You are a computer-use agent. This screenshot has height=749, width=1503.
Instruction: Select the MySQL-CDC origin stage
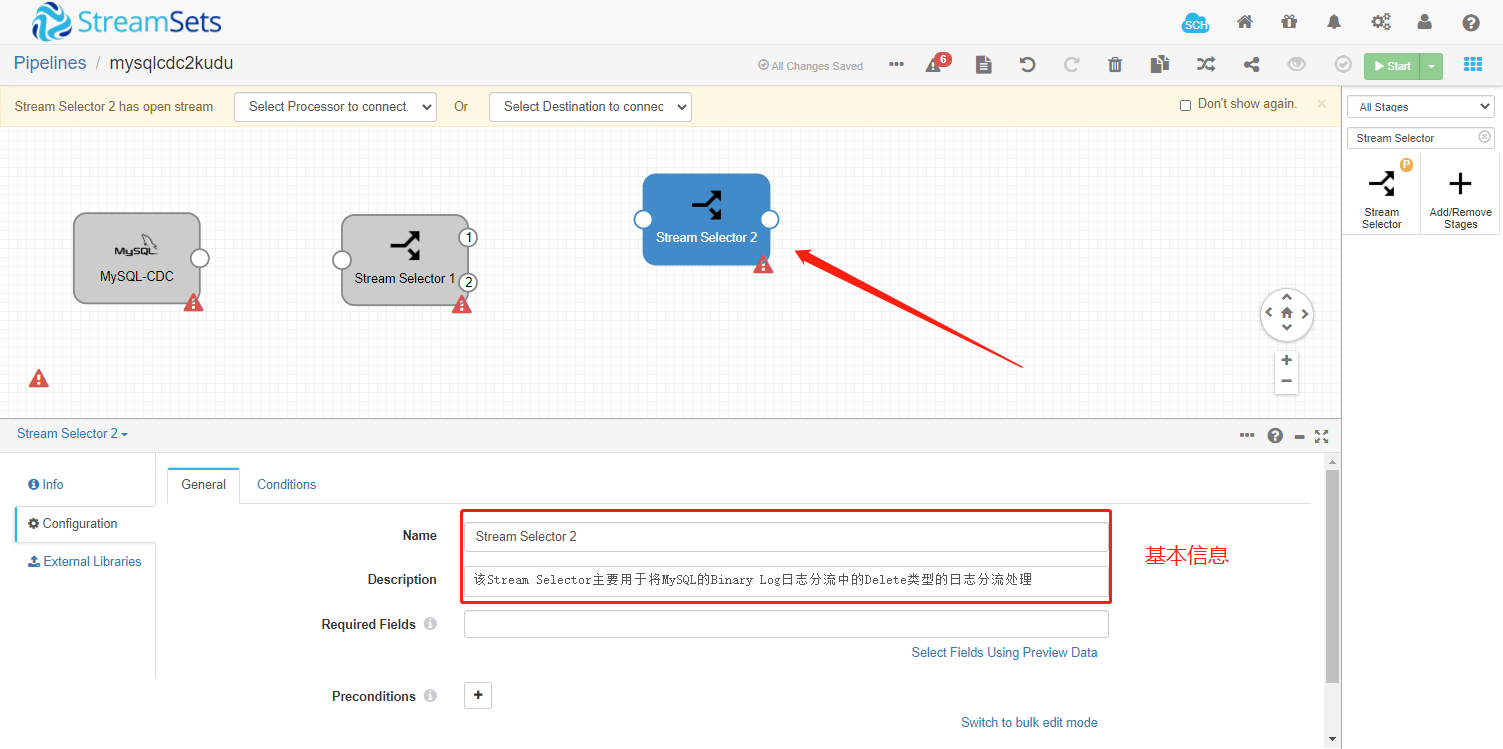point(137,258)
